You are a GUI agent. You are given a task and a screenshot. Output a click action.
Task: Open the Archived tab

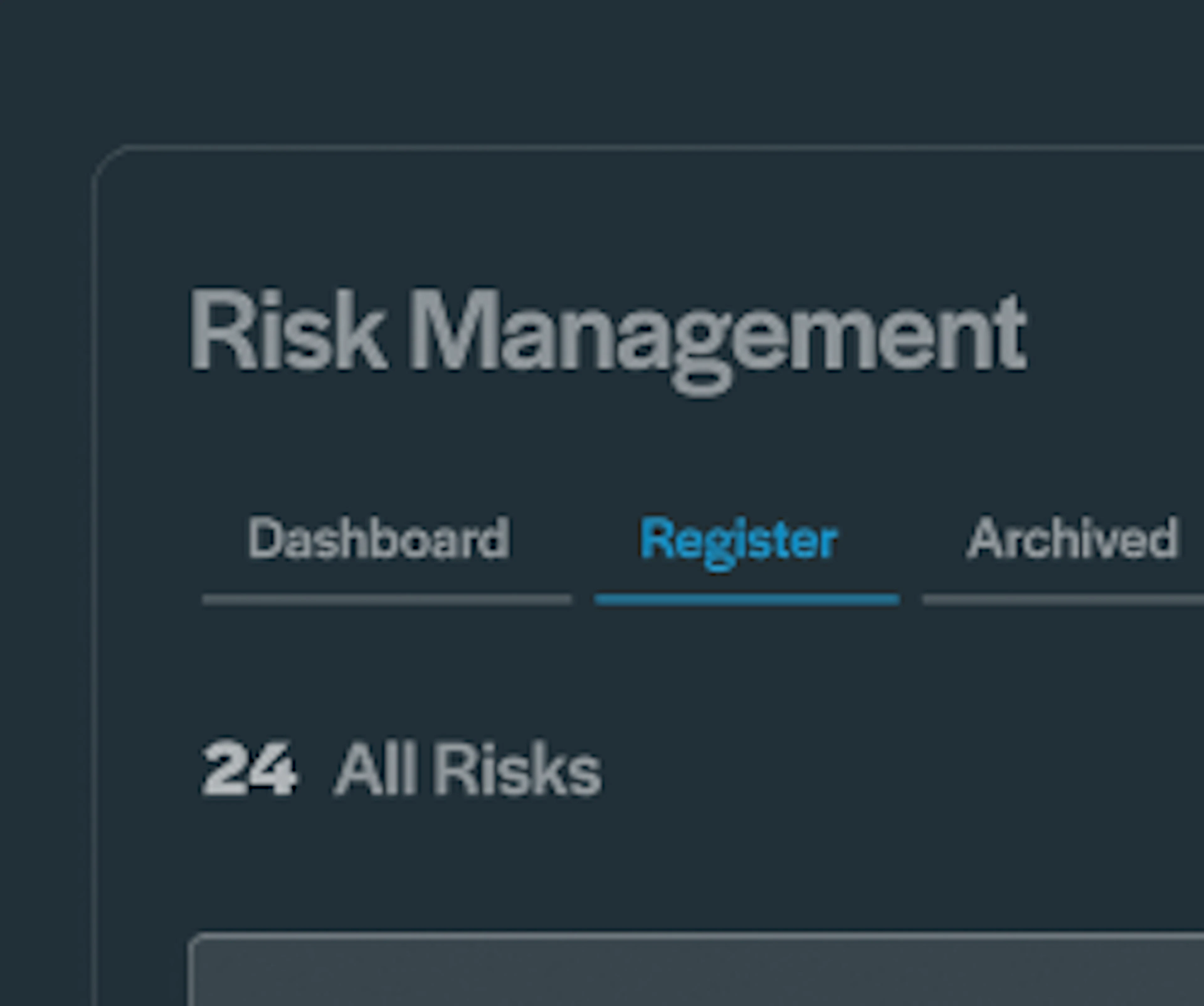click(1072, 537)
